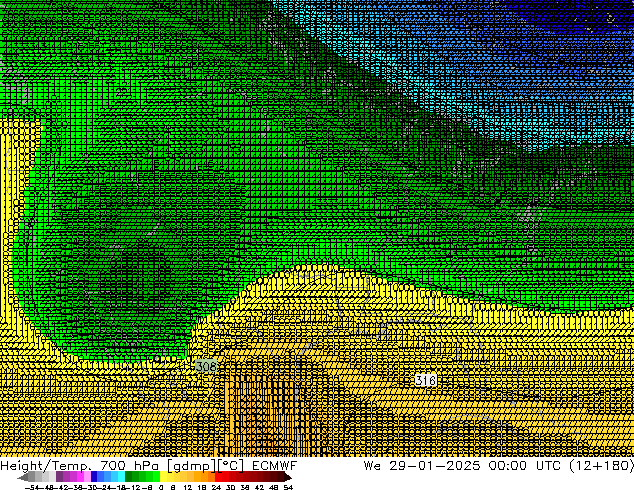This screenshot has width=634, height=490.
Task: Click the [gdmp] unit label
Action: click(192, 466)
